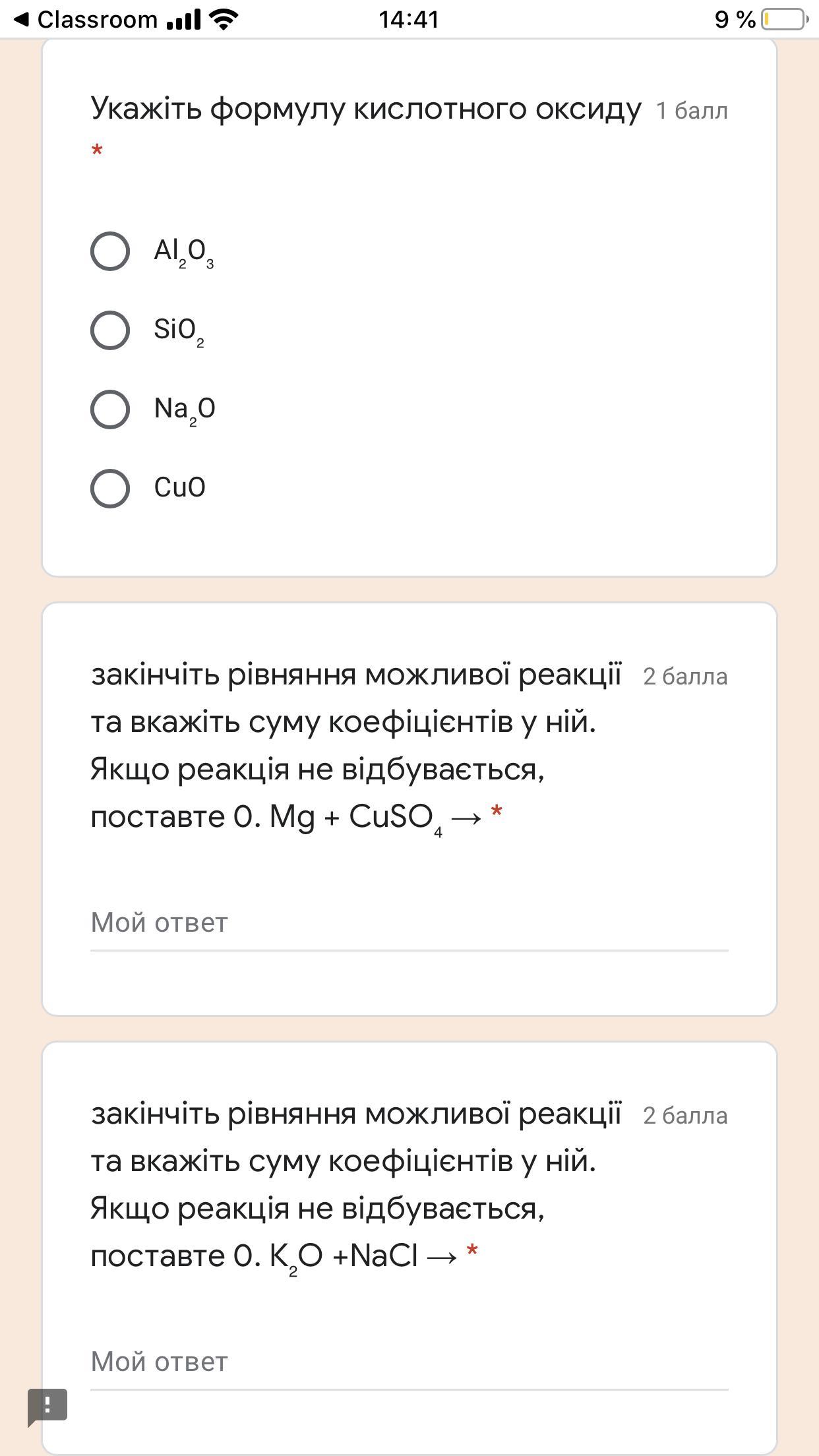This screenshot has height=1456, width=819.
Task: Focus the answer field for K2O + NaCl
Action: click(x=409, y=1362)
